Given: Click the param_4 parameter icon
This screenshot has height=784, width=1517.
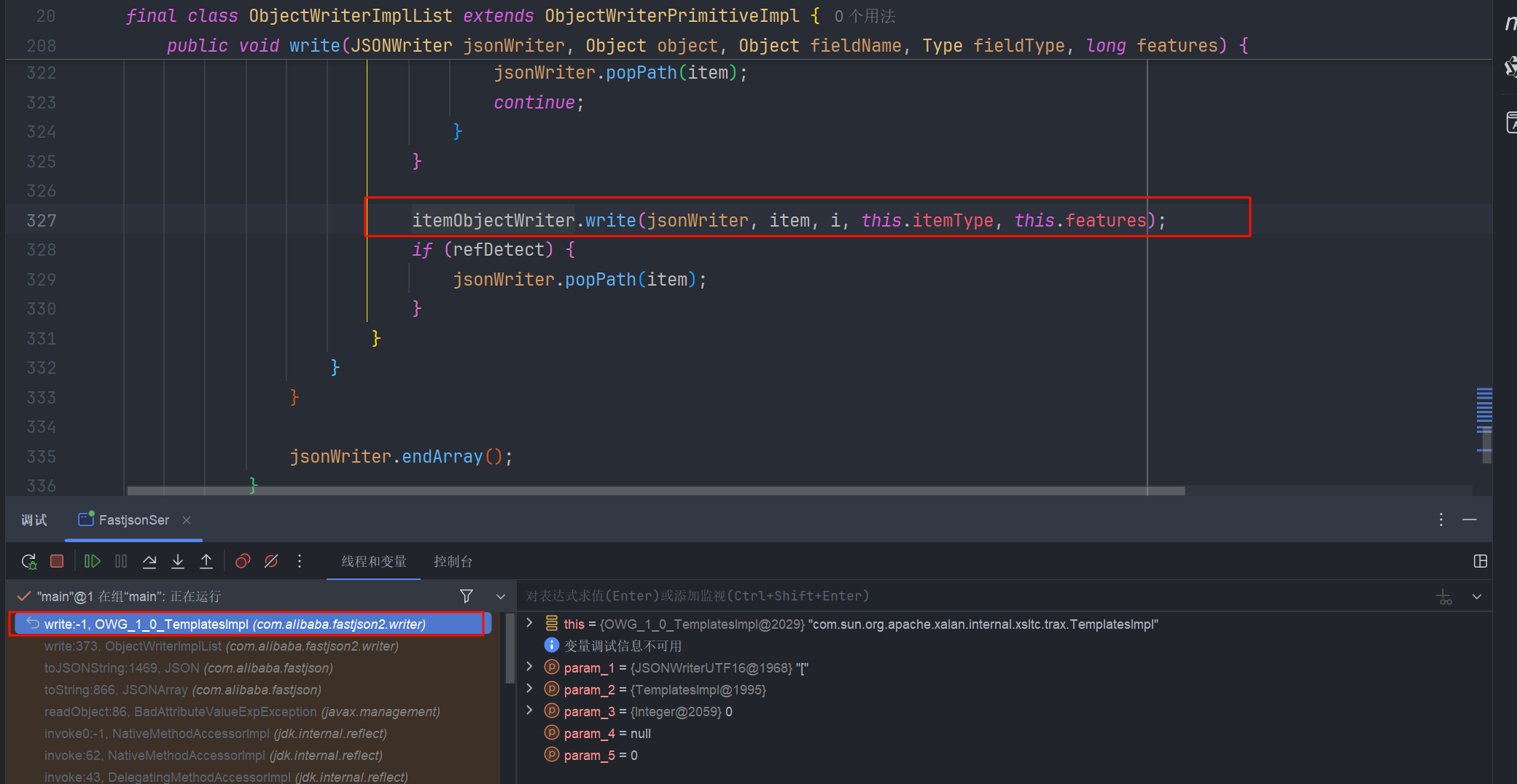Looking at the screenshot, I should point(552,732).
